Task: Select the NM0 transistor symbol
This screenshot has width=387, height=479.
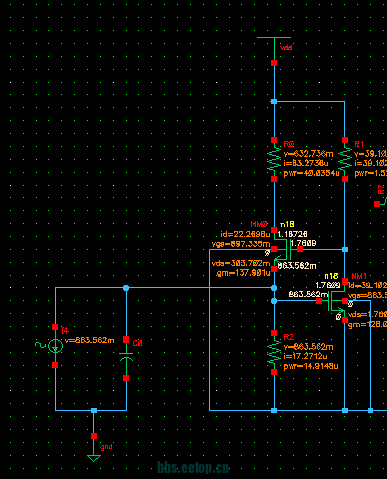Action: coord(283,249)
